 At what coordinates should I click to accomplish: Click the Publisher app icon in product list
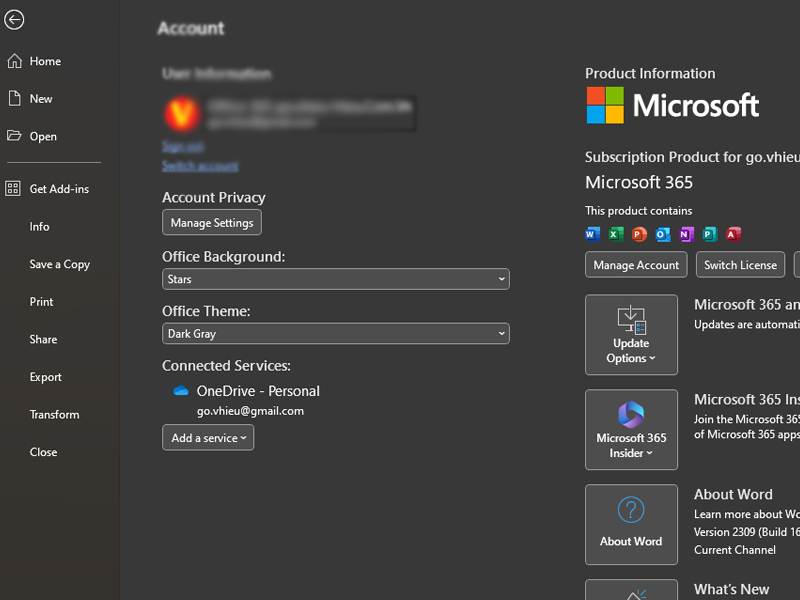tap(710, 234)
